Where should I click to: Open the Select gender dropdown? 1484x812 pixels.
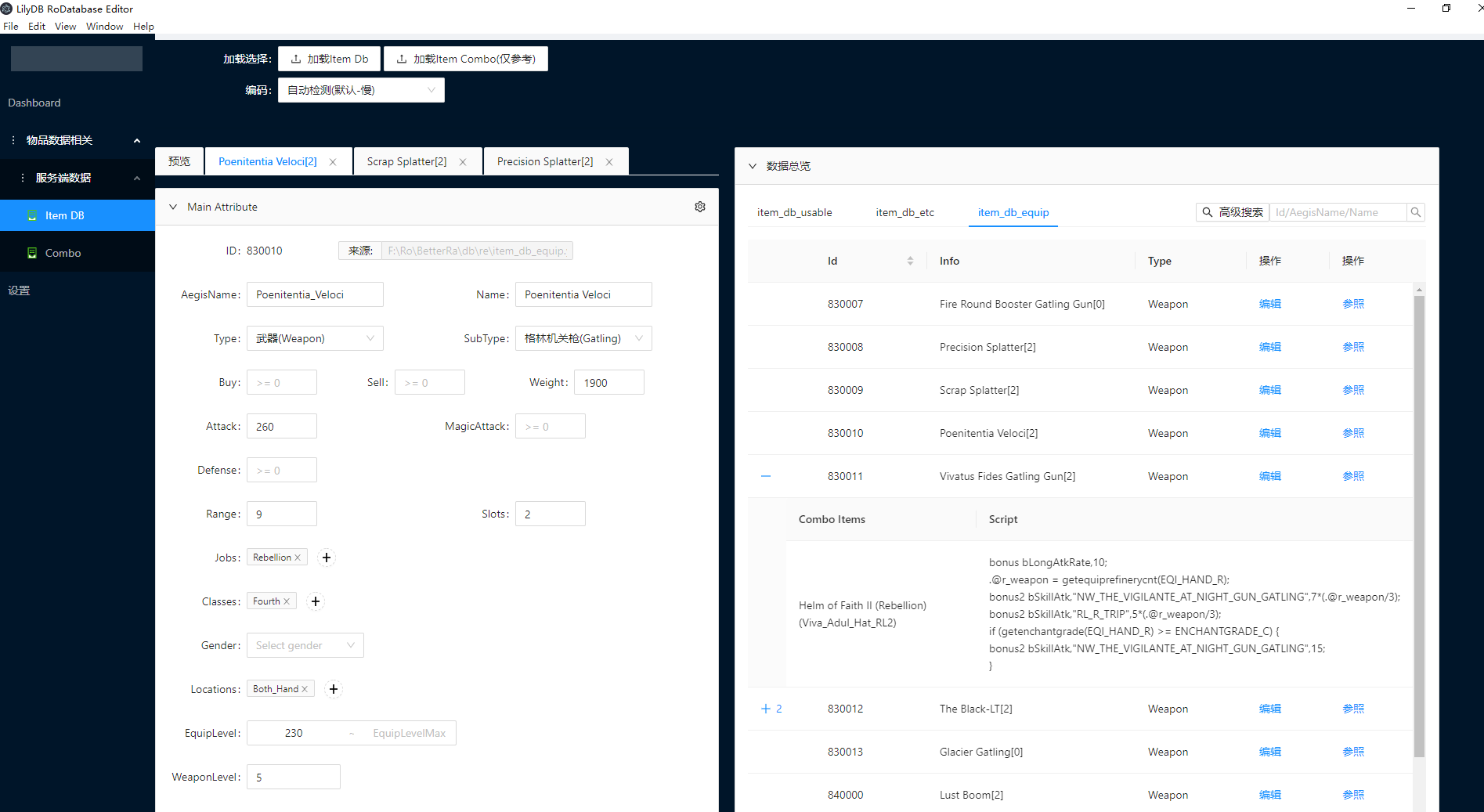(x=305, y=645)
